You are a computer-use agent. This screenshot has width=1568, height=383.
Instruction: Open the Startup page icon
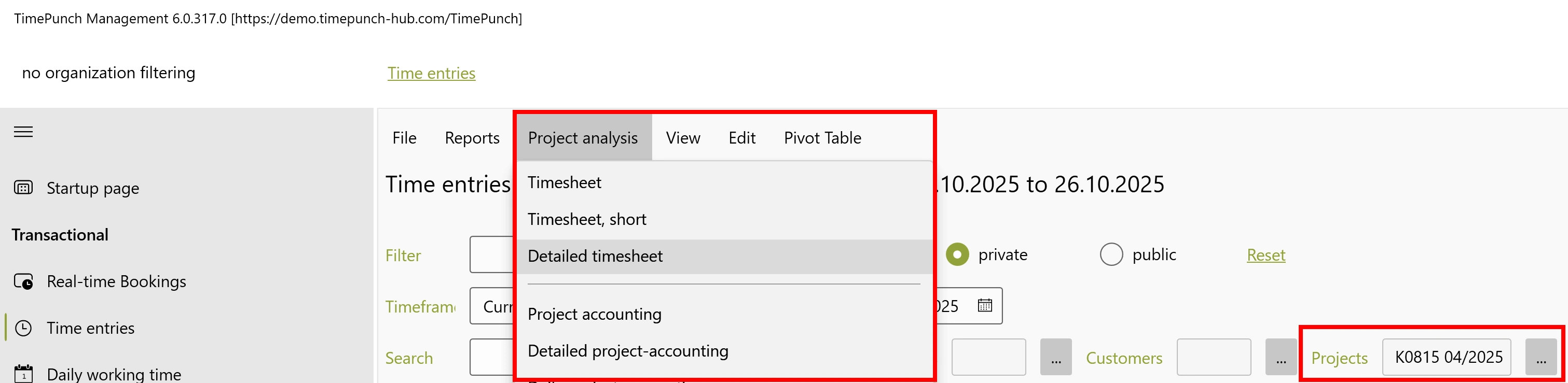coord(23,188)
